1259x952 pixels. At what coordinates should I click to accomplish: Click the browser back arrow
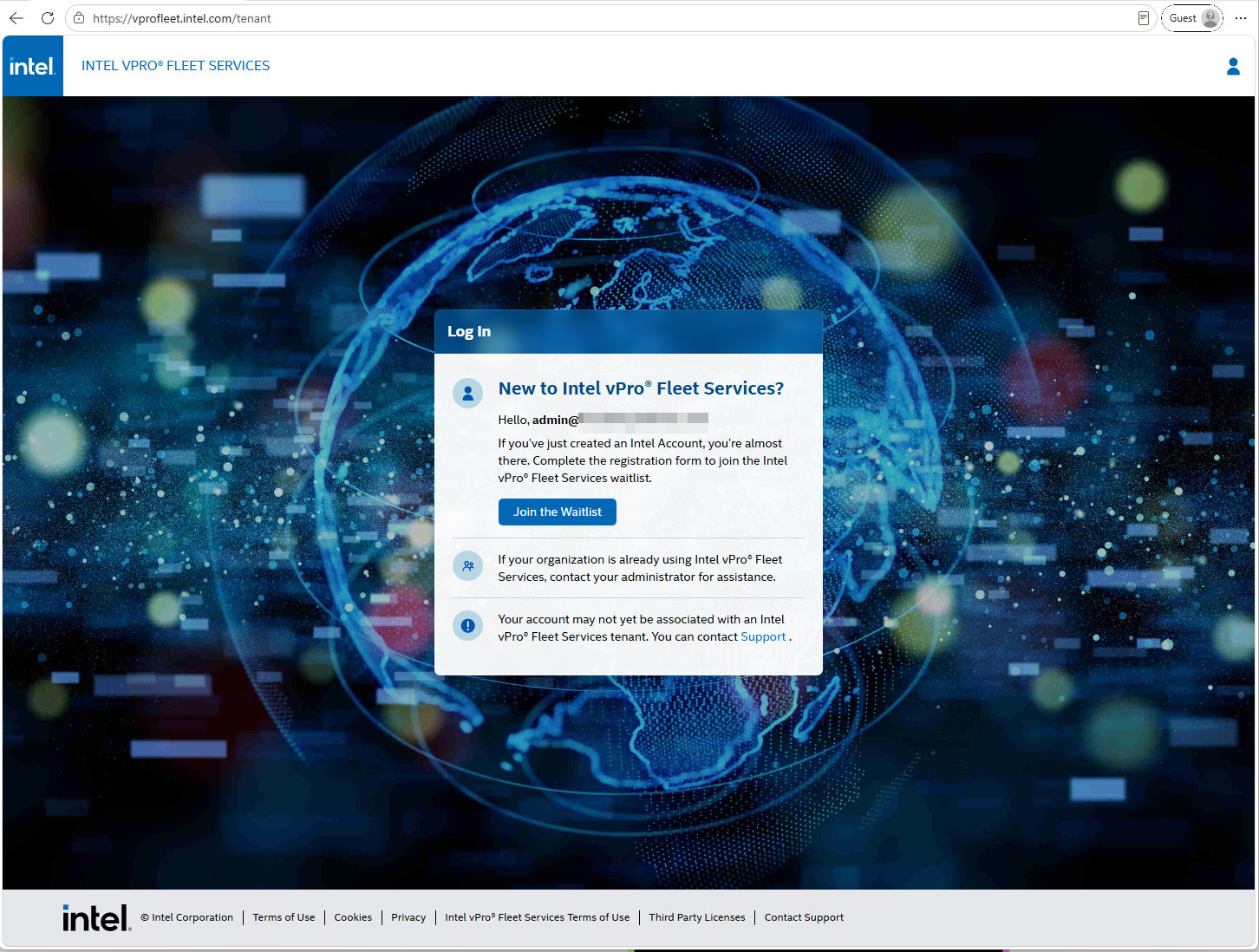[16, 18]
